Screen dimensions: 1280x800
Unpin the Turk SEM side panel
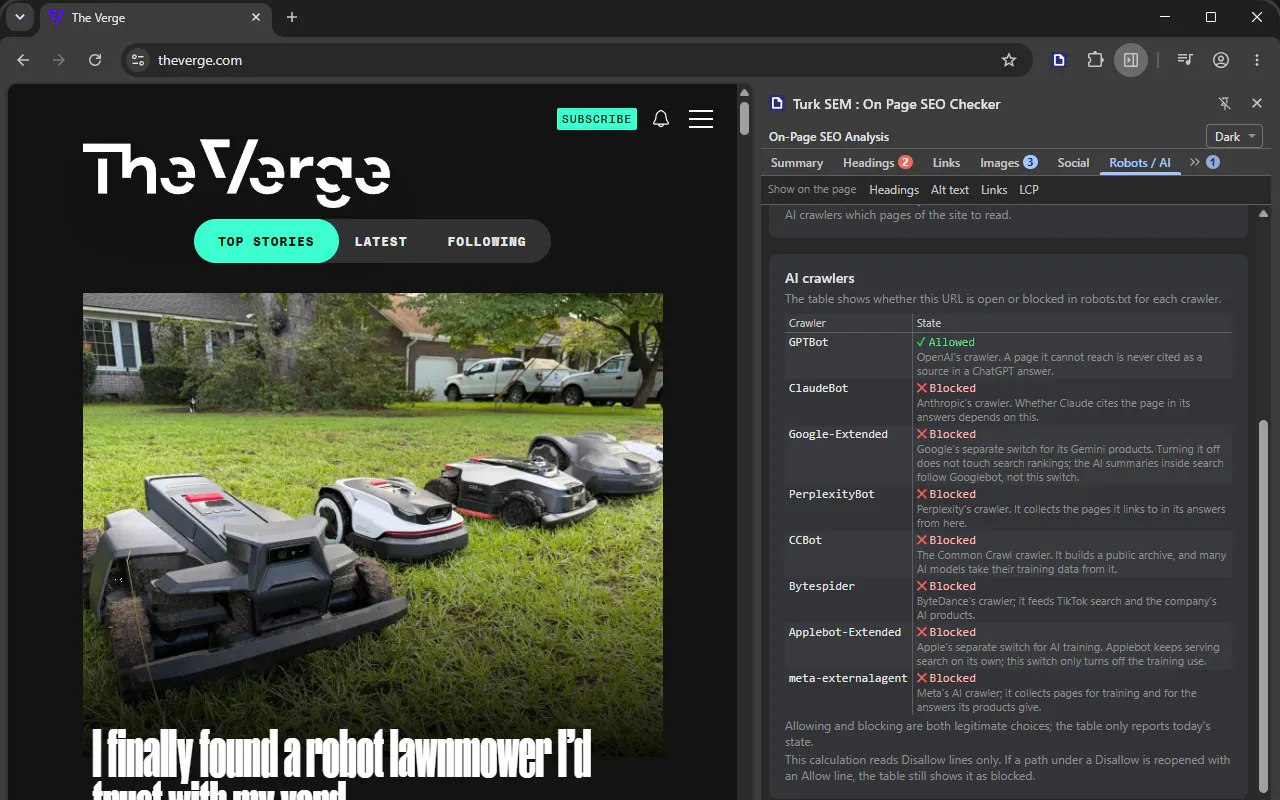[x=1224, y=104]
